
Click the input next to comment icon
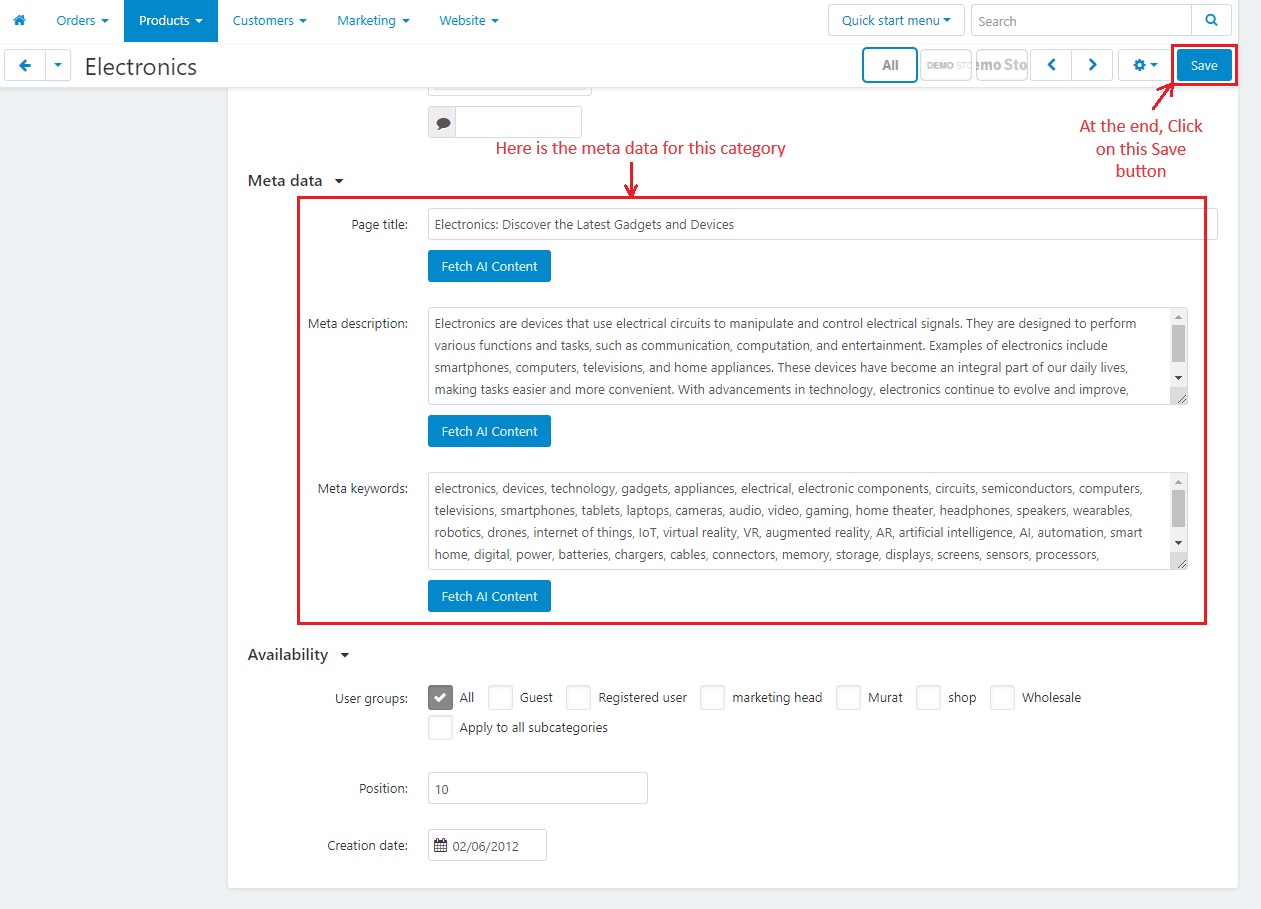(518, 123)
